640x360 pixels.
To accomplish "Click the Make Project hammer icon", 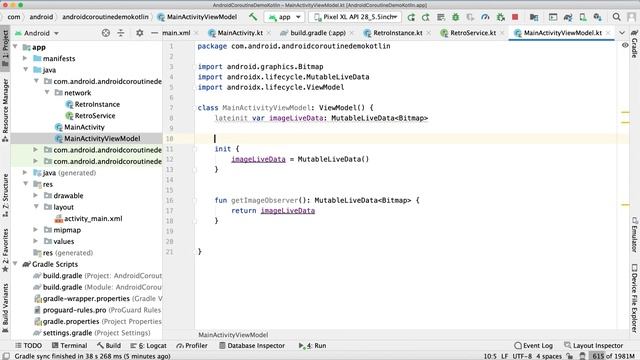I will [253, 17].
